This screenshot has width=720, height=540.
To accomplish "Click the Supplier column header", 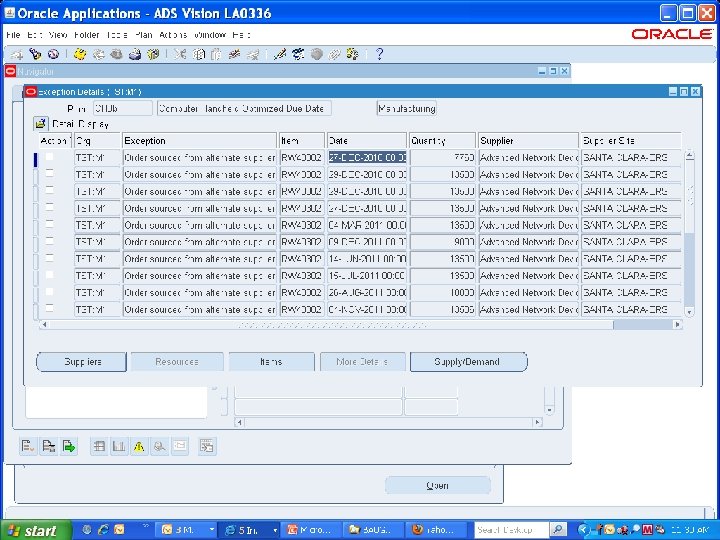I will point(528,141).
